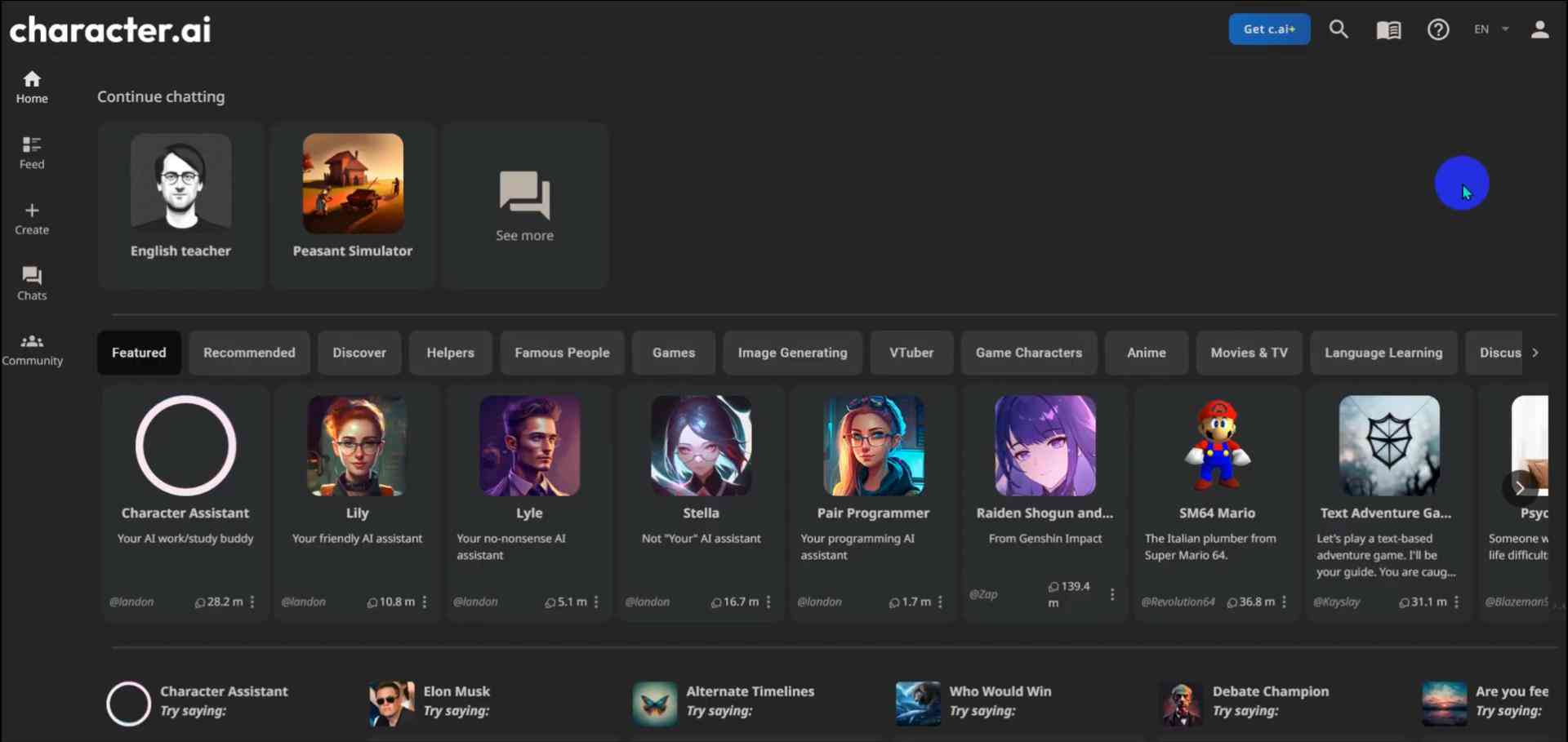Click the @Kayslay creator link
Screen dimensions: 1568x742
click(x=1337, y=602)
